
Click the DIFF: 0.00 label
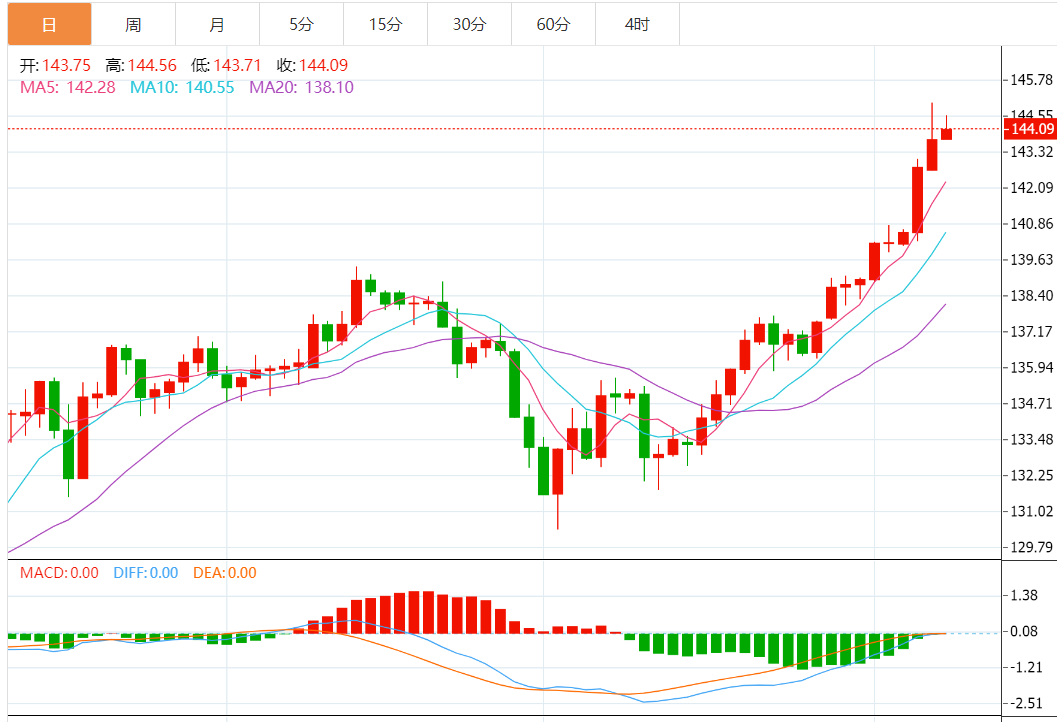[146, 573]
